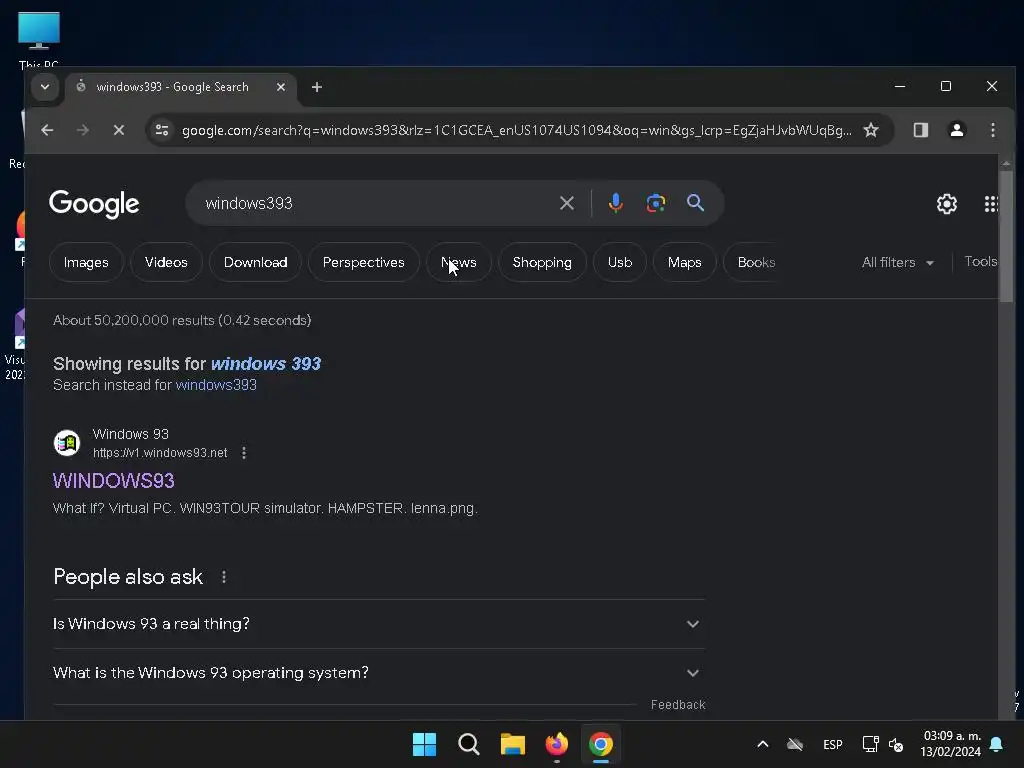Viewport: 1024px width, 768px height.
Task: Close the windows393 Google Search tab
Action: coord(281,87)
